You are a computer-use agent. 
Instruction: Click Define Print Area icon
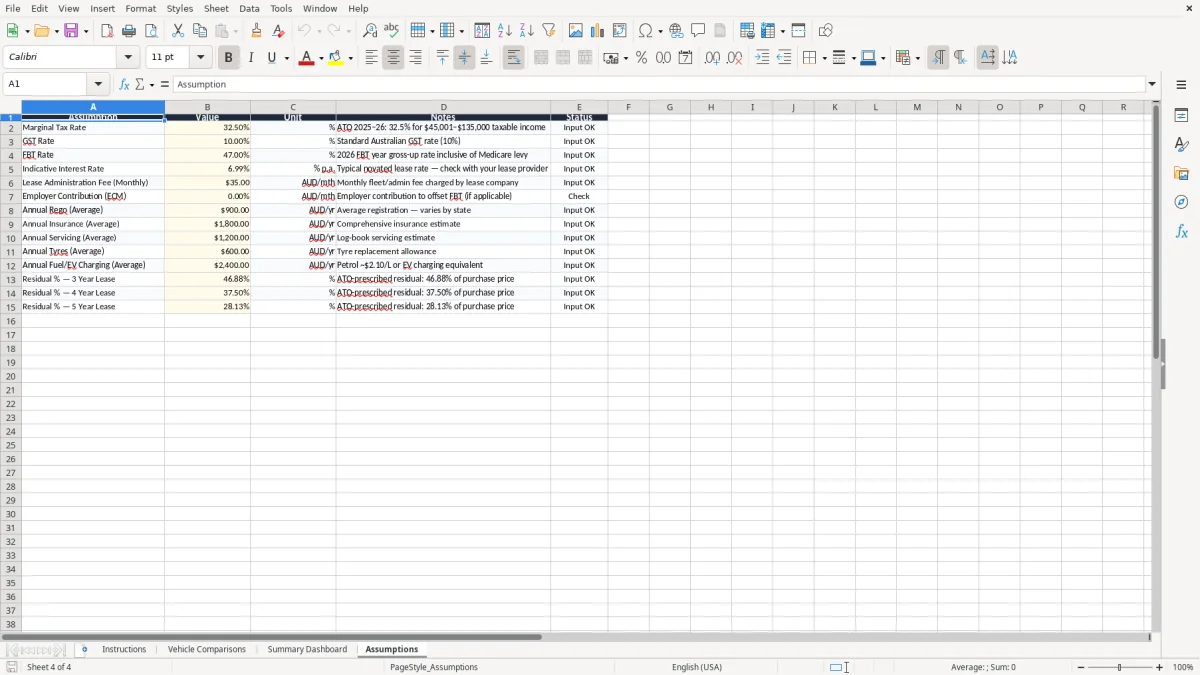(x=747, y=31)
